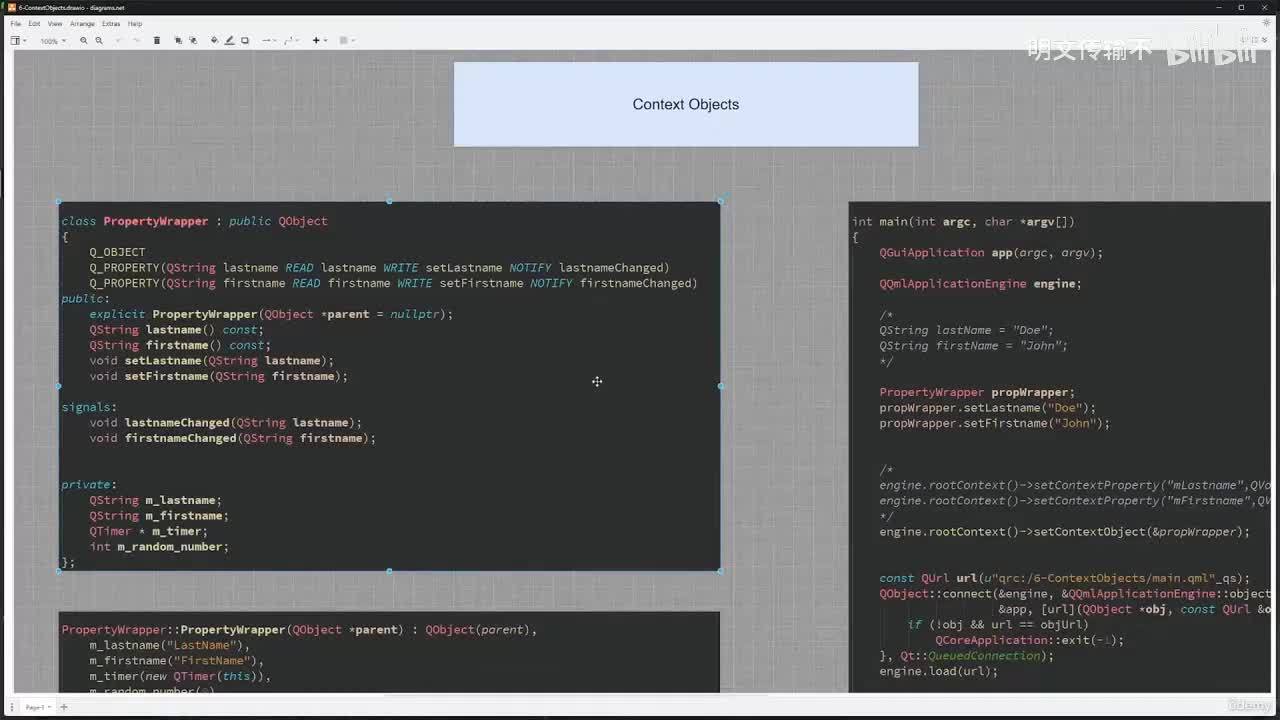Select the Context Objects title box
Screen dimensions: 1280x720
[x=686, y=104]
